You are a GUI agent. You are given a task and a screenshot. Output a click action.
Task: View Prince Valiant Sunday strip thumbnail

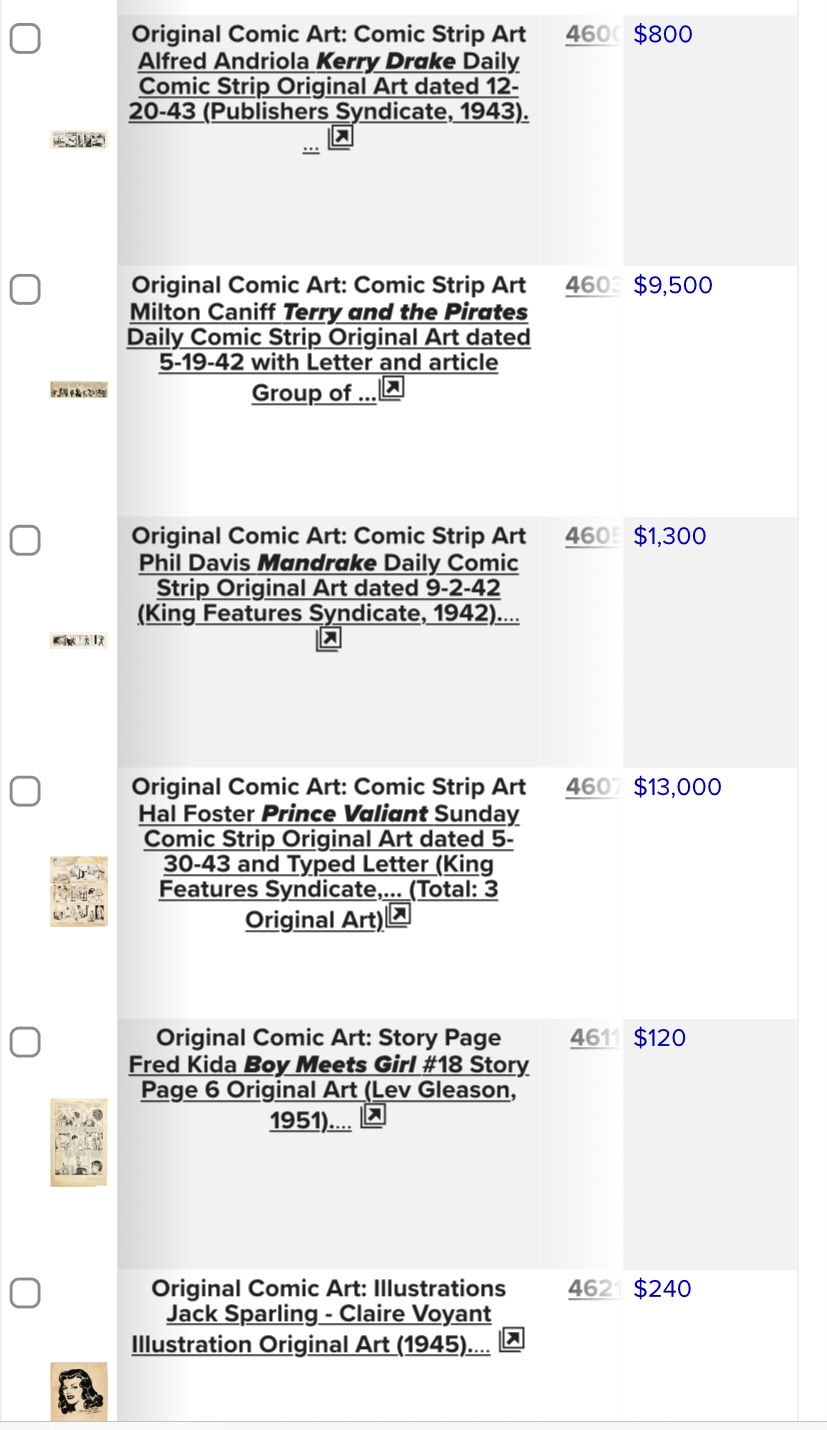click(x=79, y=891)
